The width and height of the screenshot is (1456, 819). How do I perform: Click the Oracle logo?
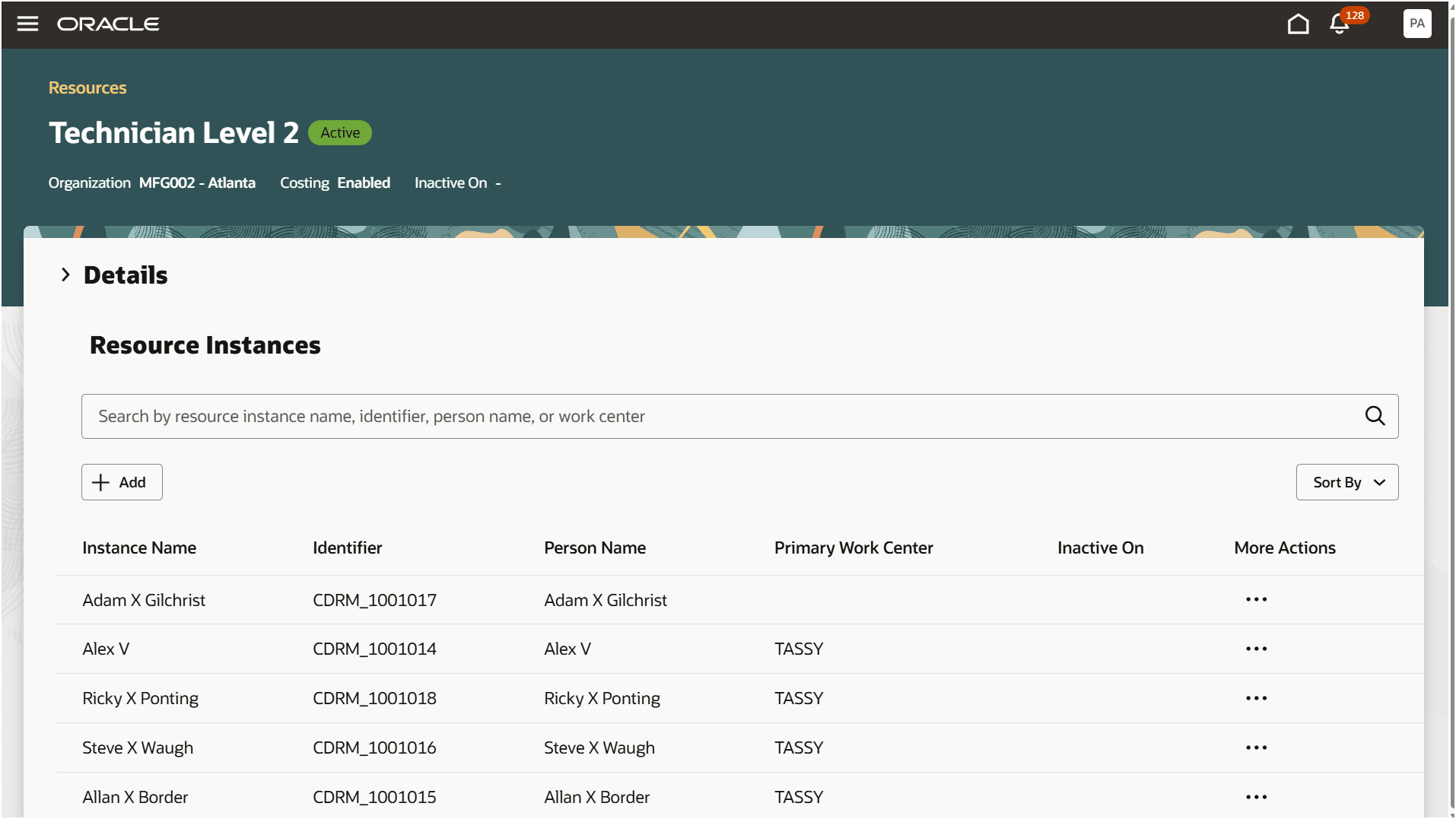coord(108,24)
